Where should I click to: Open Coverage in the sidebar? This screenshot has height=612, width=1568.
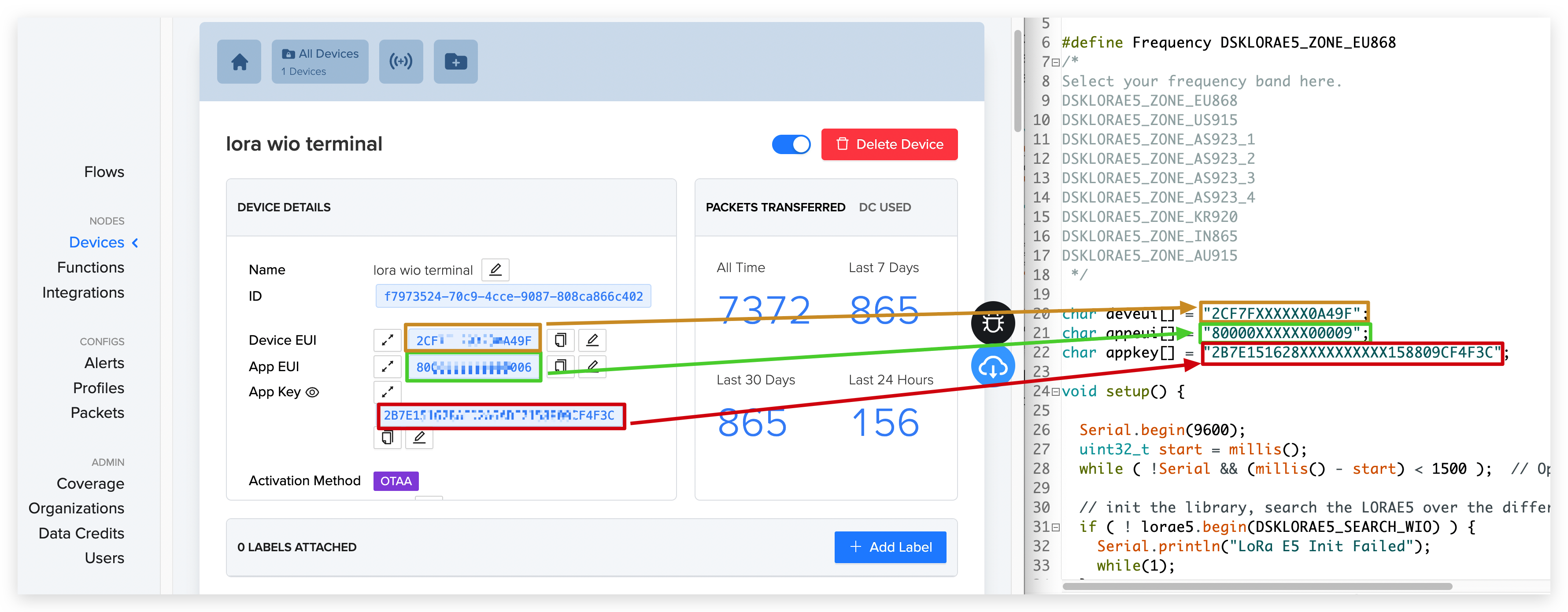(x=90, y=483)
